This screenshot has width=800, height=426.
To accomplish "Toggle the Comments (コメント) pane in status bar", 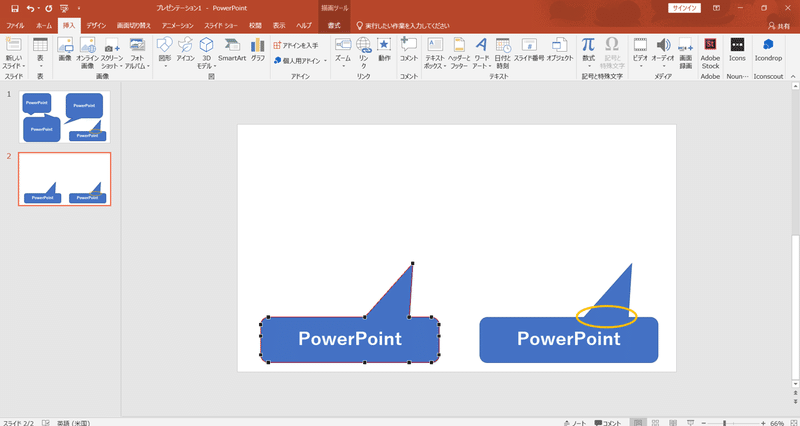I will click(x=608, y=423).
